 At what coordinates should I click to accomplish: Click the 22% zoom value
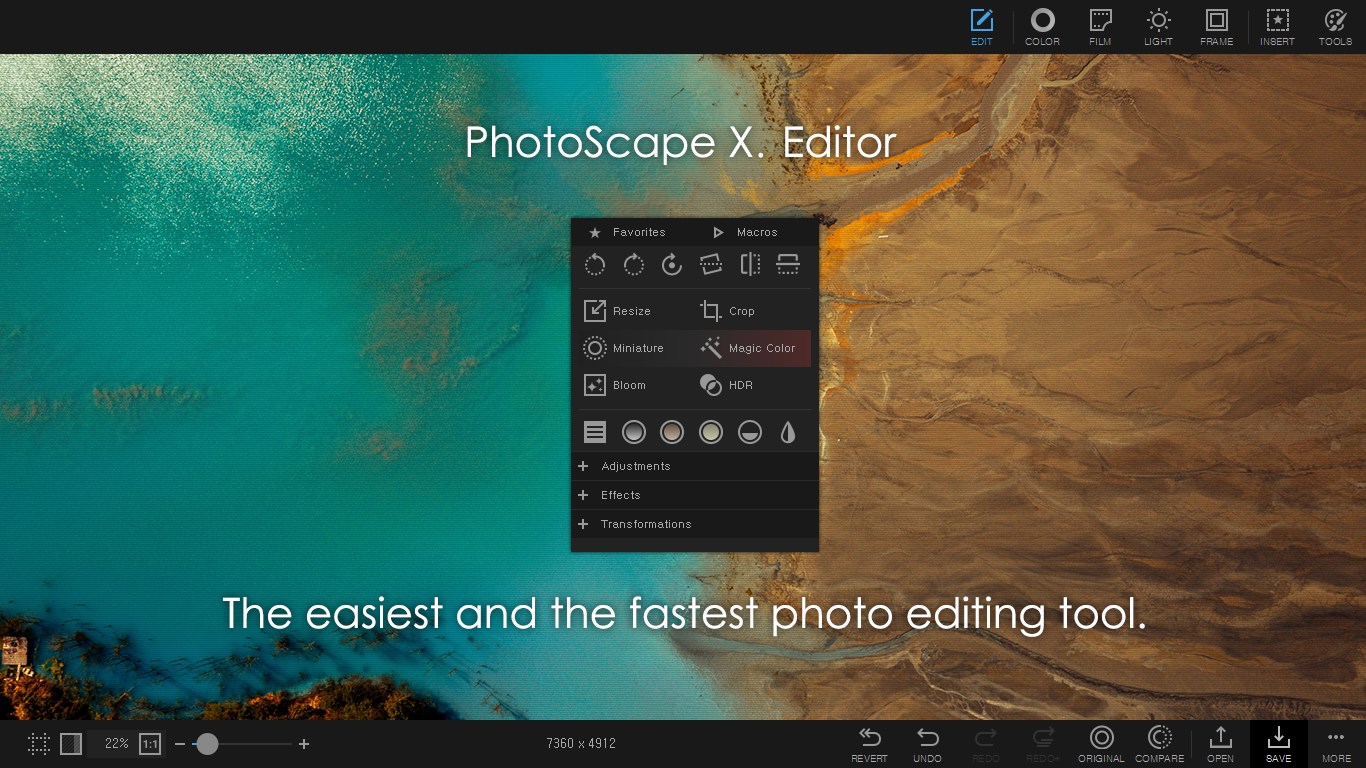pos(117,744)
